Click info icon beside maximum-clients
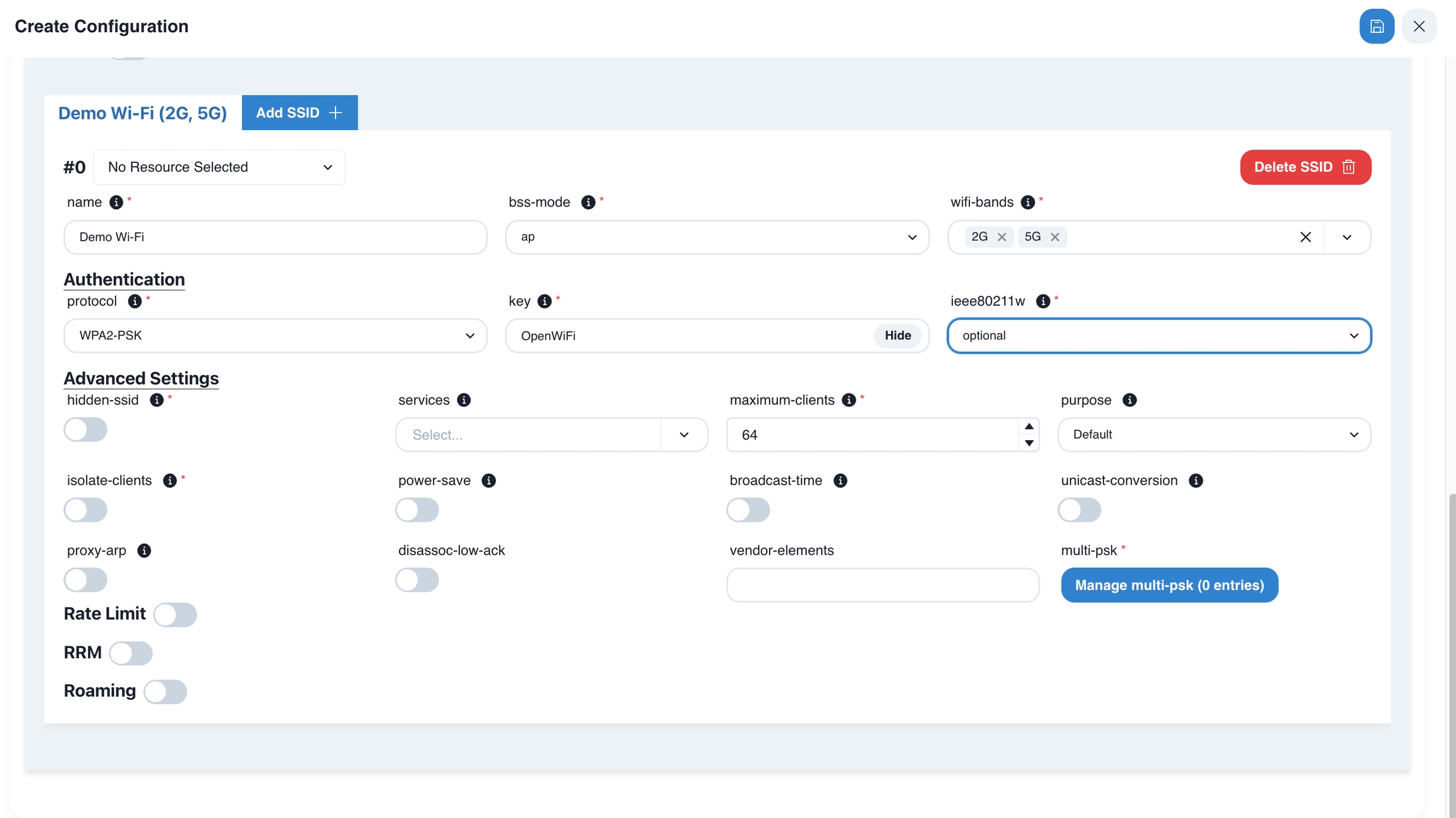 [x=849, y=400]
